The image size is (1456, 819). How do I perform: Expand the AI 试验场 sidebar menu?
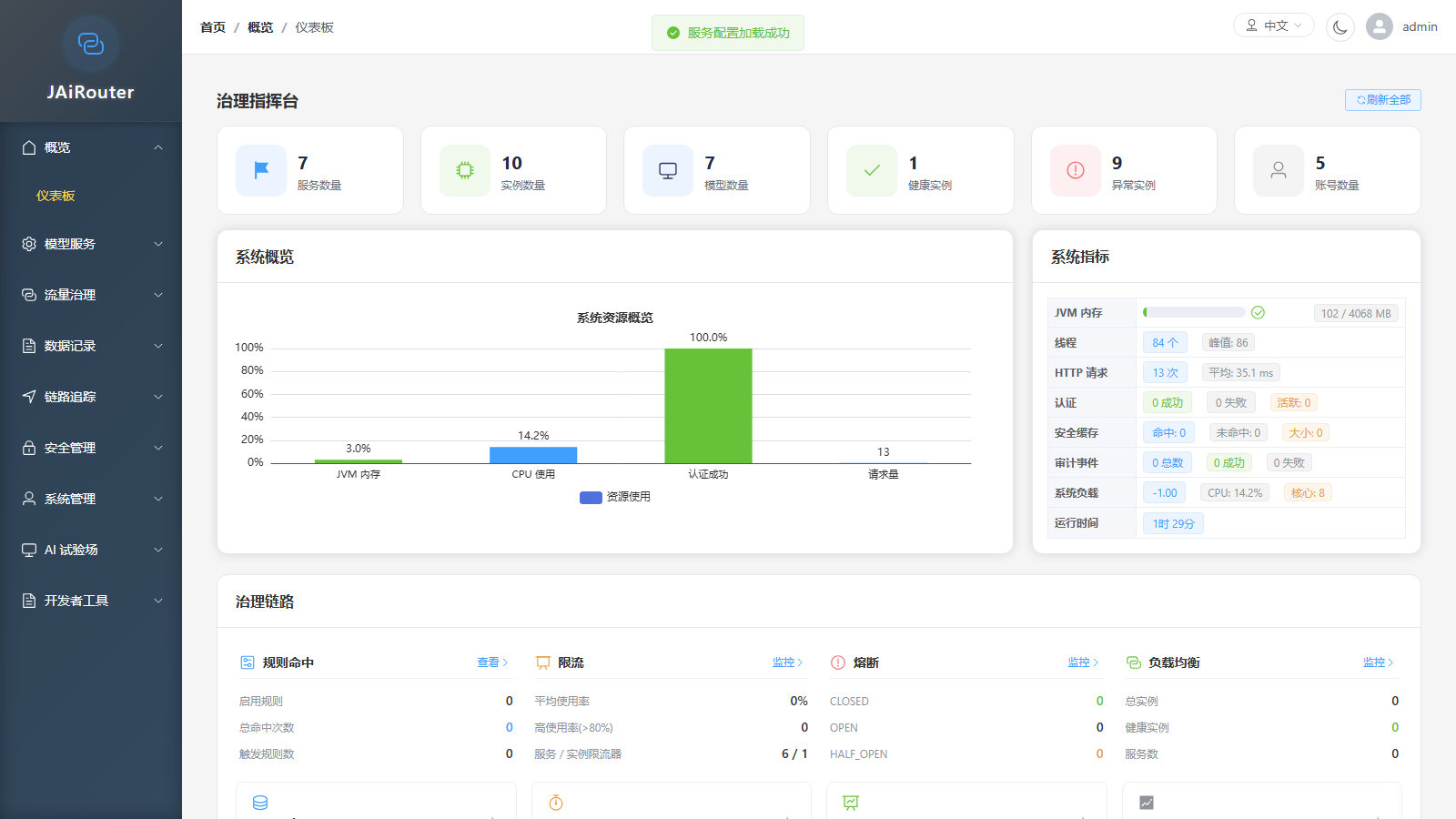pyautogui.click(x=91, y=550)
